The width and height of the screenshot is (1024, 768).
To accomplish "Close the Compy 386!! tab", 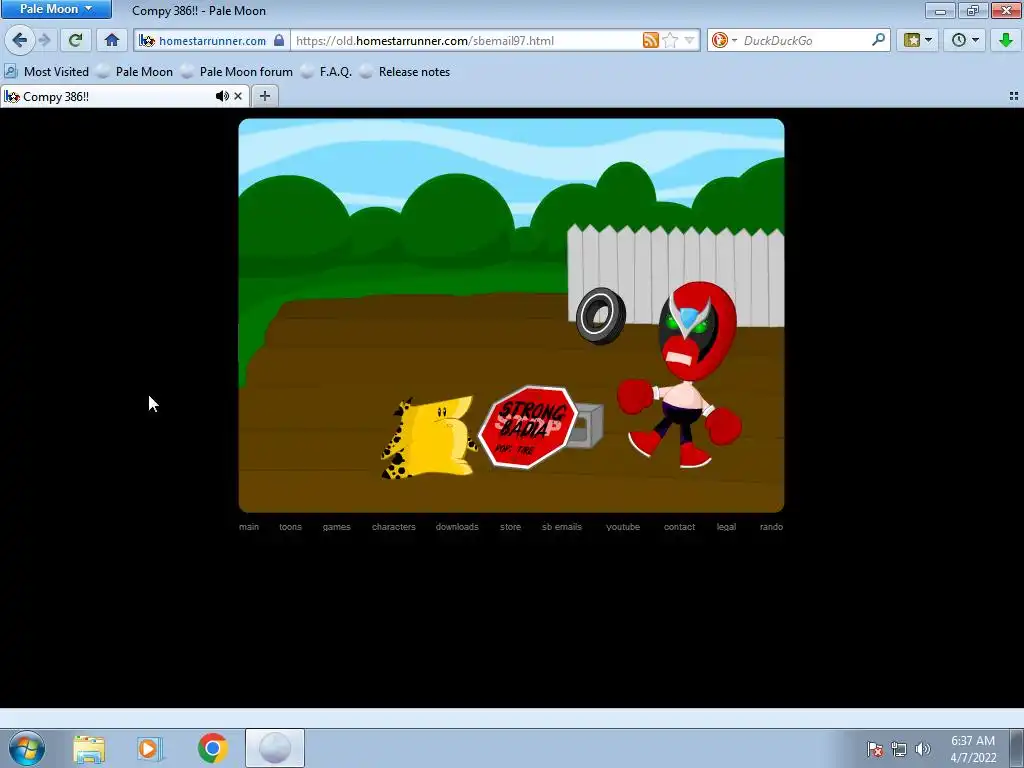I will [x=238, y=96].
